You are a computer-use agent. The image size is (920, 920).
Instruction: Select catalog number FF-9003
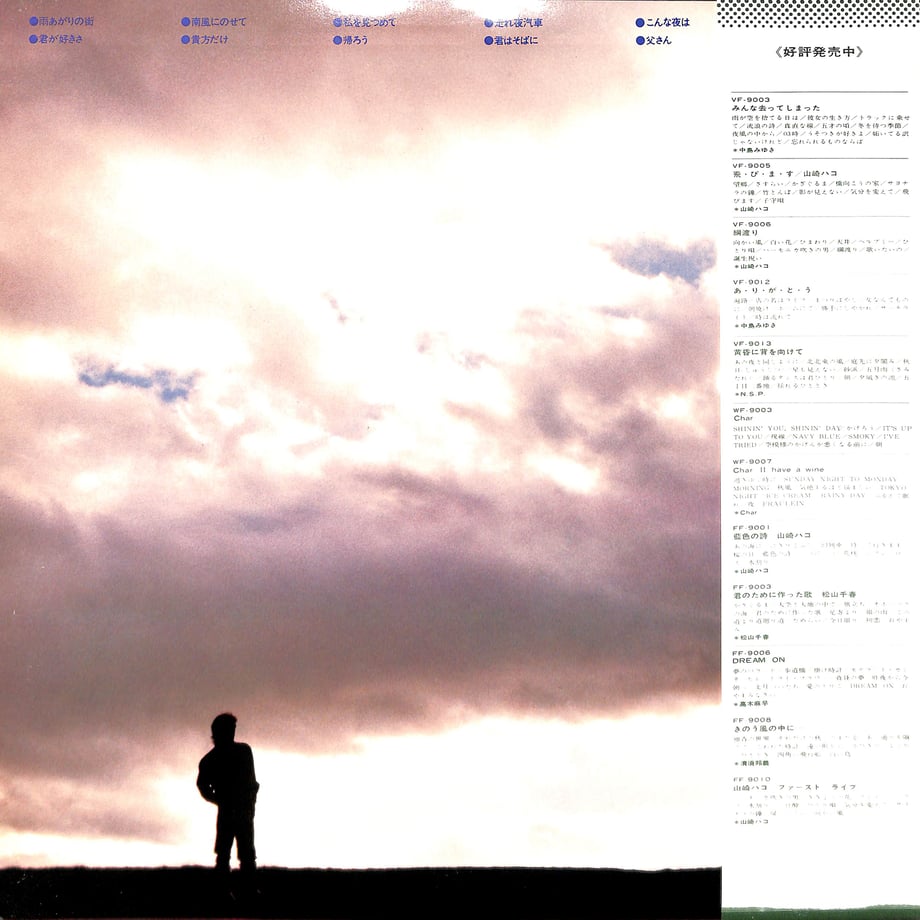(752, 587)
